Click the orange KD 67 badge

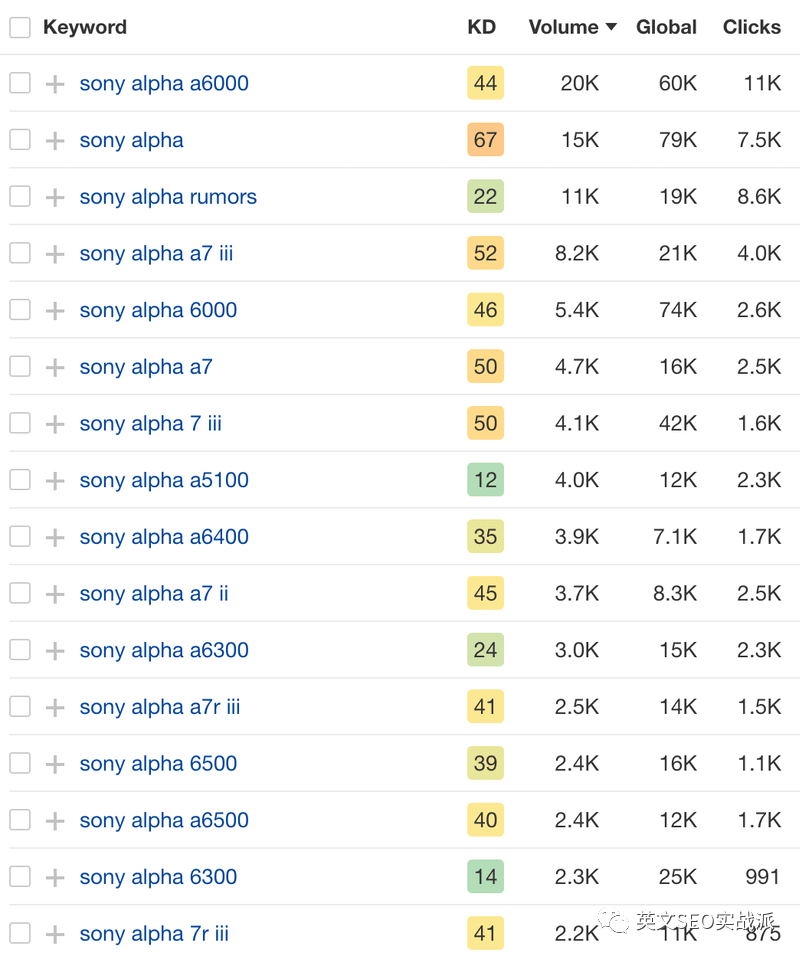pyautogui.click(x=485, y=140)
